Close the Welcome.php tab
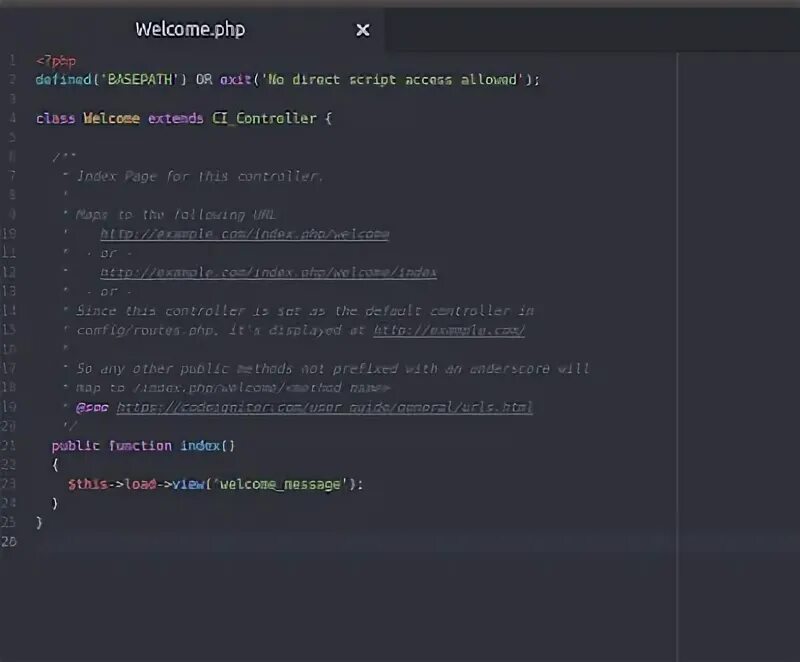The width and height of the screenshot is (800, 662). (x=362, y=30)
